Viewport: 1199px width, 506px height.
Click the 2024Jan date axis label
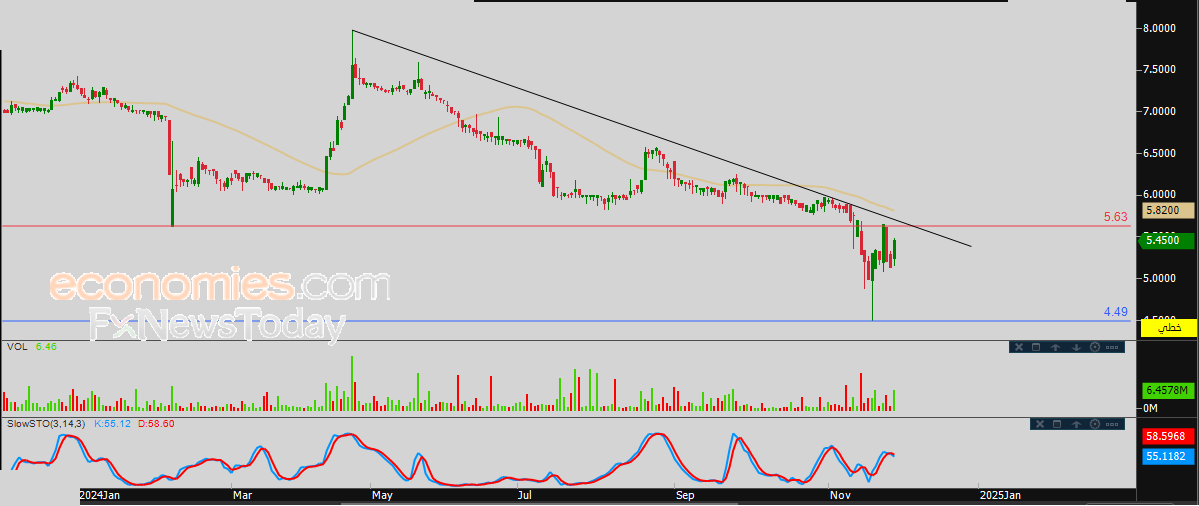click(x=100, y=495)
